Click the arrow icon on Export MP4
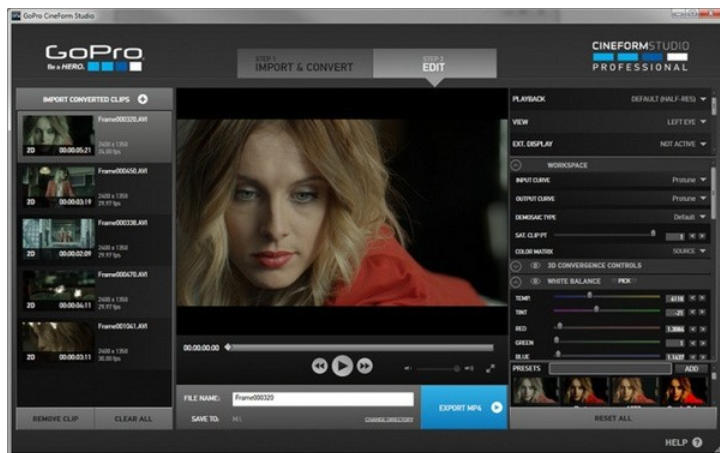The height and width of the screenshot is (453, 720). click(496, 407)
